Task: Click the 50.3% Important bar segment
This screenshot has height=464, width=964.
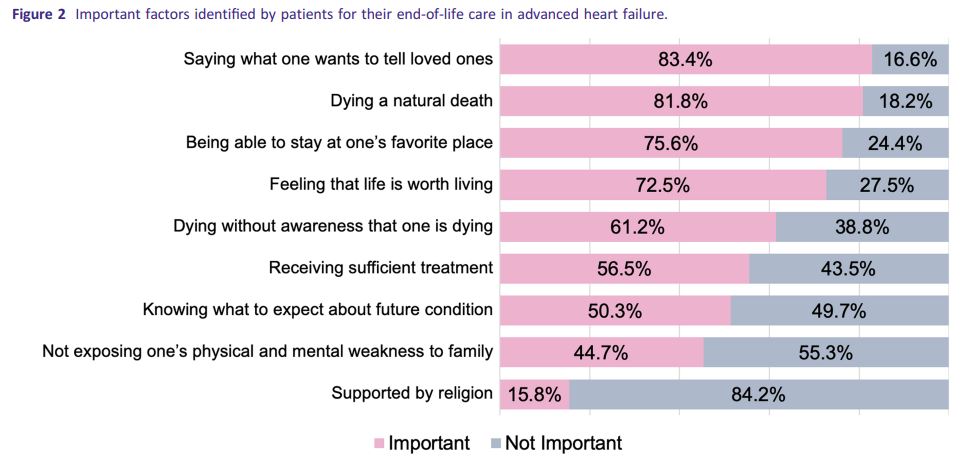Action: click(x=614, y=310)
